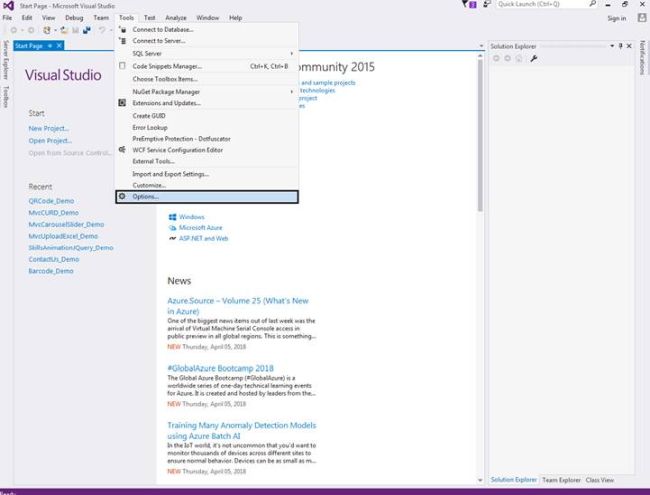Image resolution: width=650 pixels, height=495 pixels.
Task: Open the document tabs overflow dropdown arrow
Action: [481, 46]
